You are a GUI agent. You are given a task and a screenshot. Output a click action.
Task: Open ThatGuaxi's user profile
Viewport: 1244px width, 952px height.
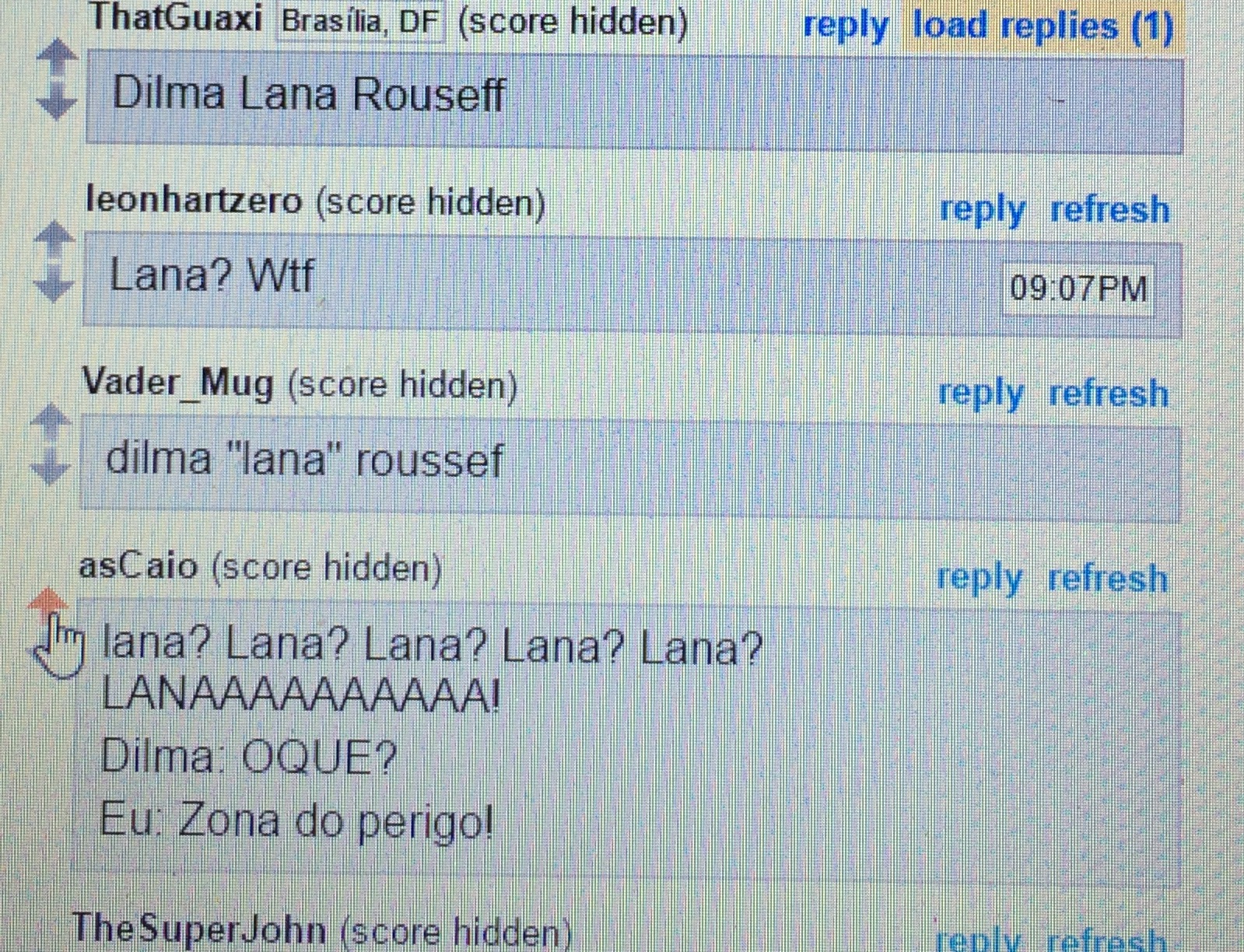(177, 17)
